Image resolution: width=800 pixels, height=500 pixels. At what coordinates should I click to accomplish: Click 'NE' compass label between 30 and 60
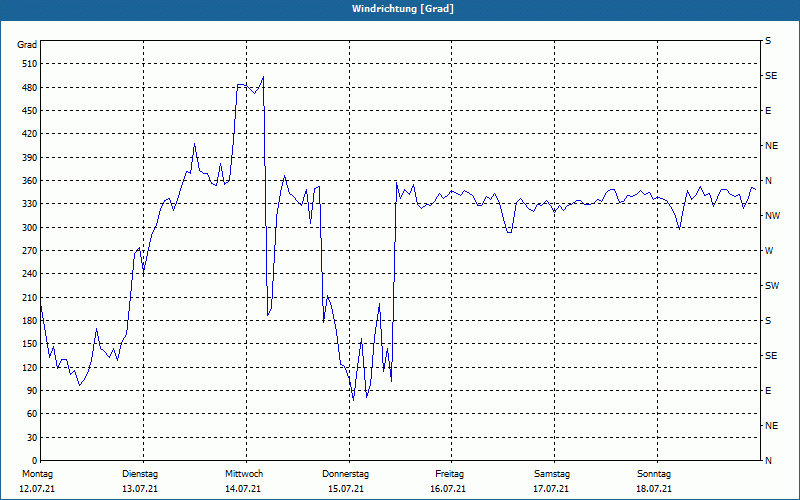point(771,426)
